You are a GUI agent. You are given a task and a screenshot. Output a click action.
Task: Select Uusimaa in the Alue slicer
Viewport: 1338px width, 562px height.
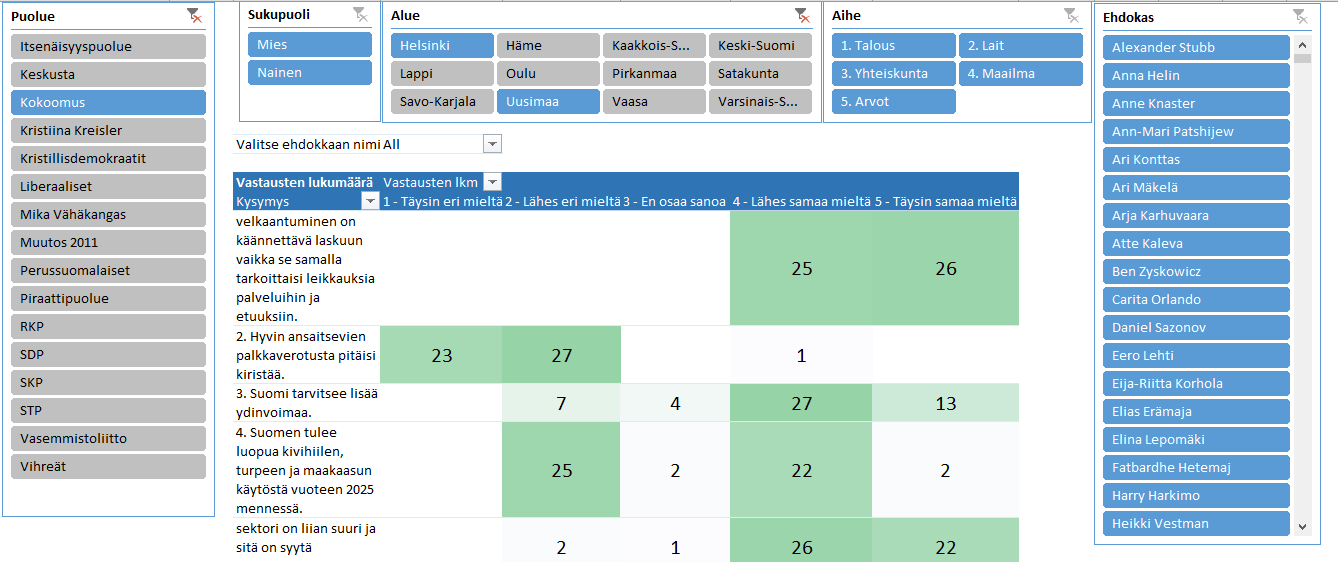548,102
